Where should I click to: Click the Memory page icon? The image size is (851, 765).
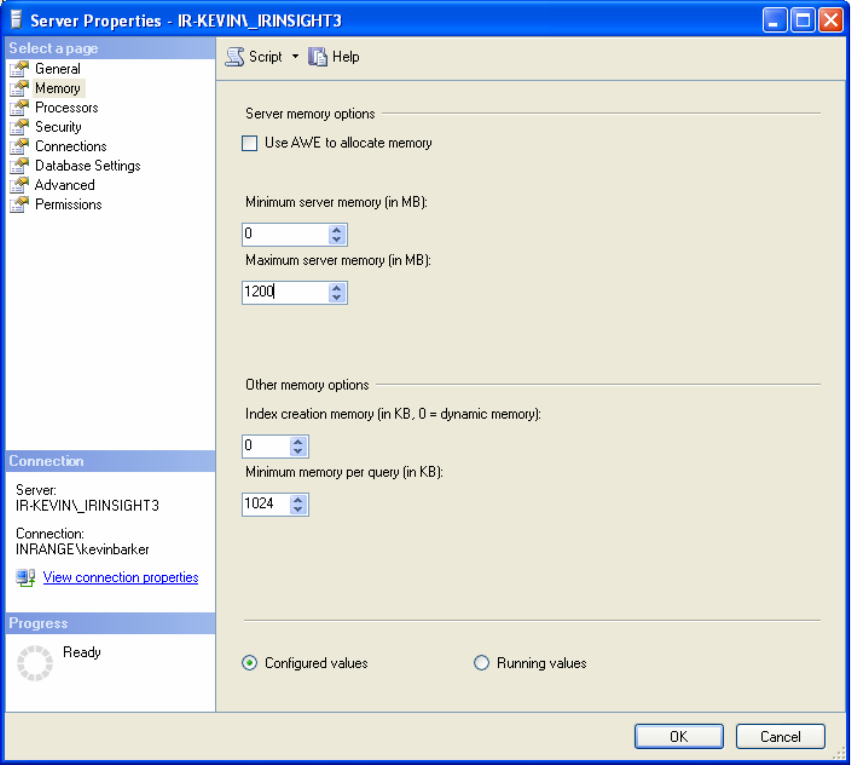click(19, 88)
